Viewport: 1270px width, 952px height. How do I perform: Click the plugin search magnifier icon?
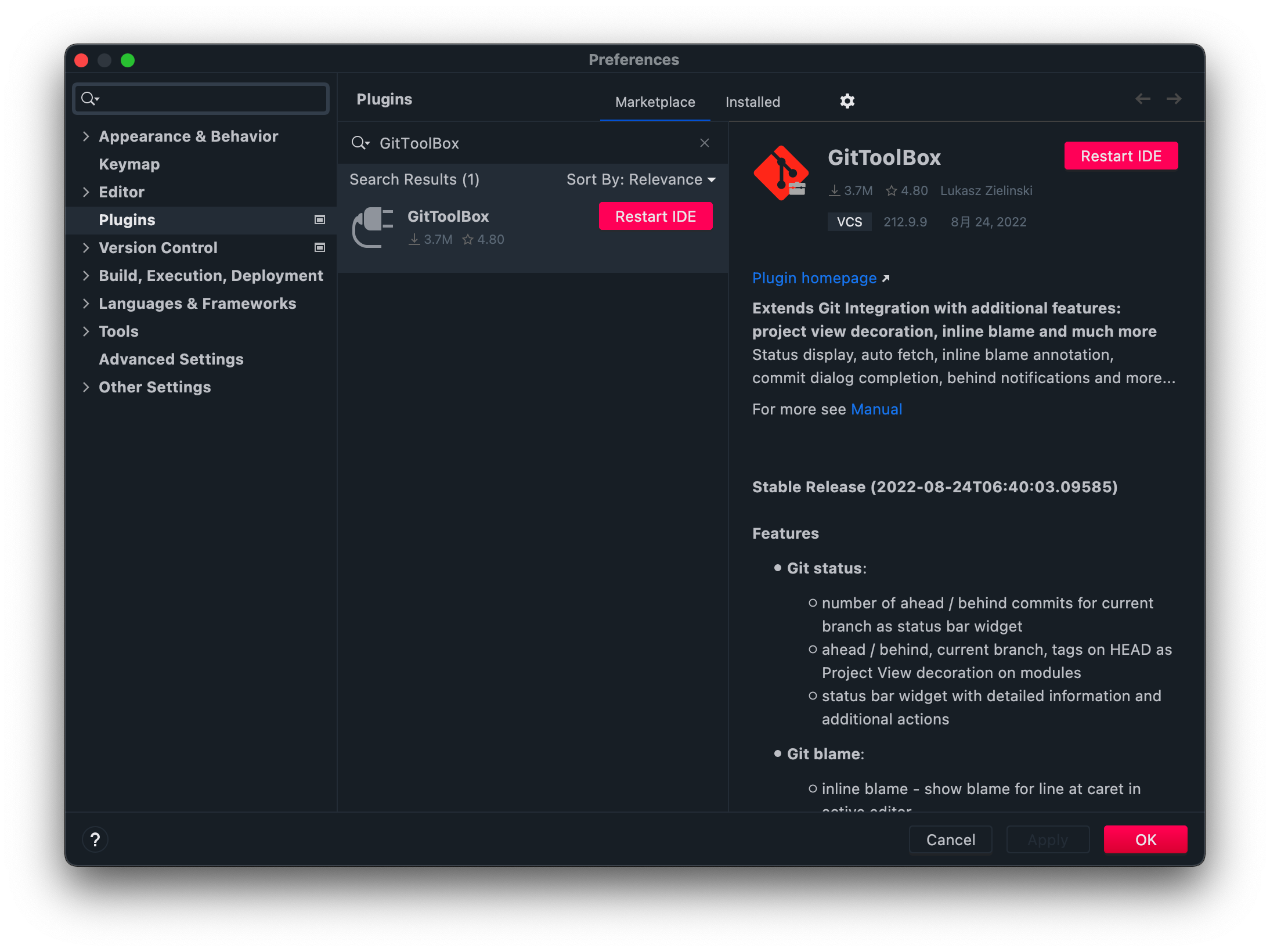(x=359, y=143)
